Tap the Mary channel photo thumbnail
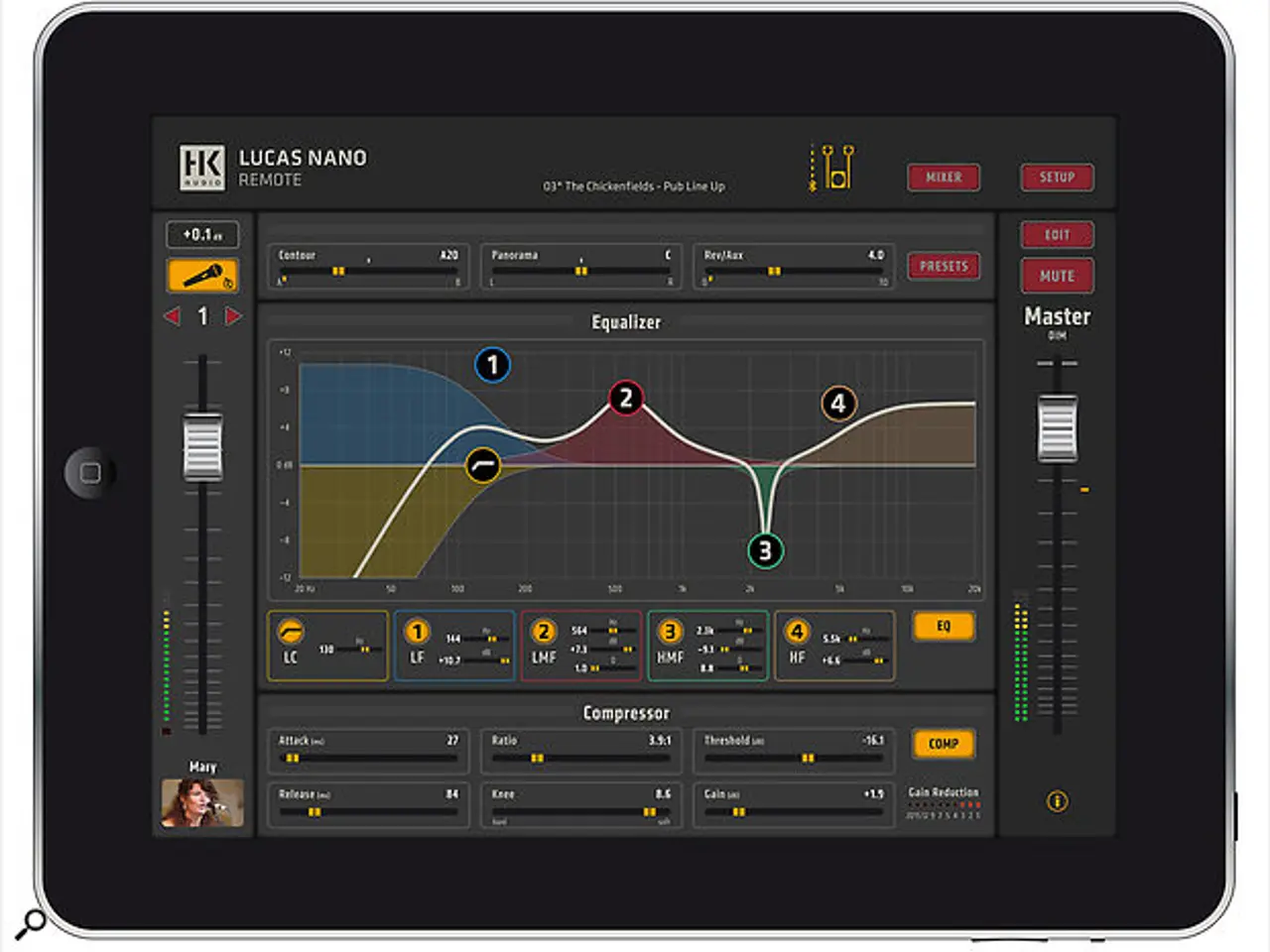This screenshot has height=952, width=1270. pos(202,803)
